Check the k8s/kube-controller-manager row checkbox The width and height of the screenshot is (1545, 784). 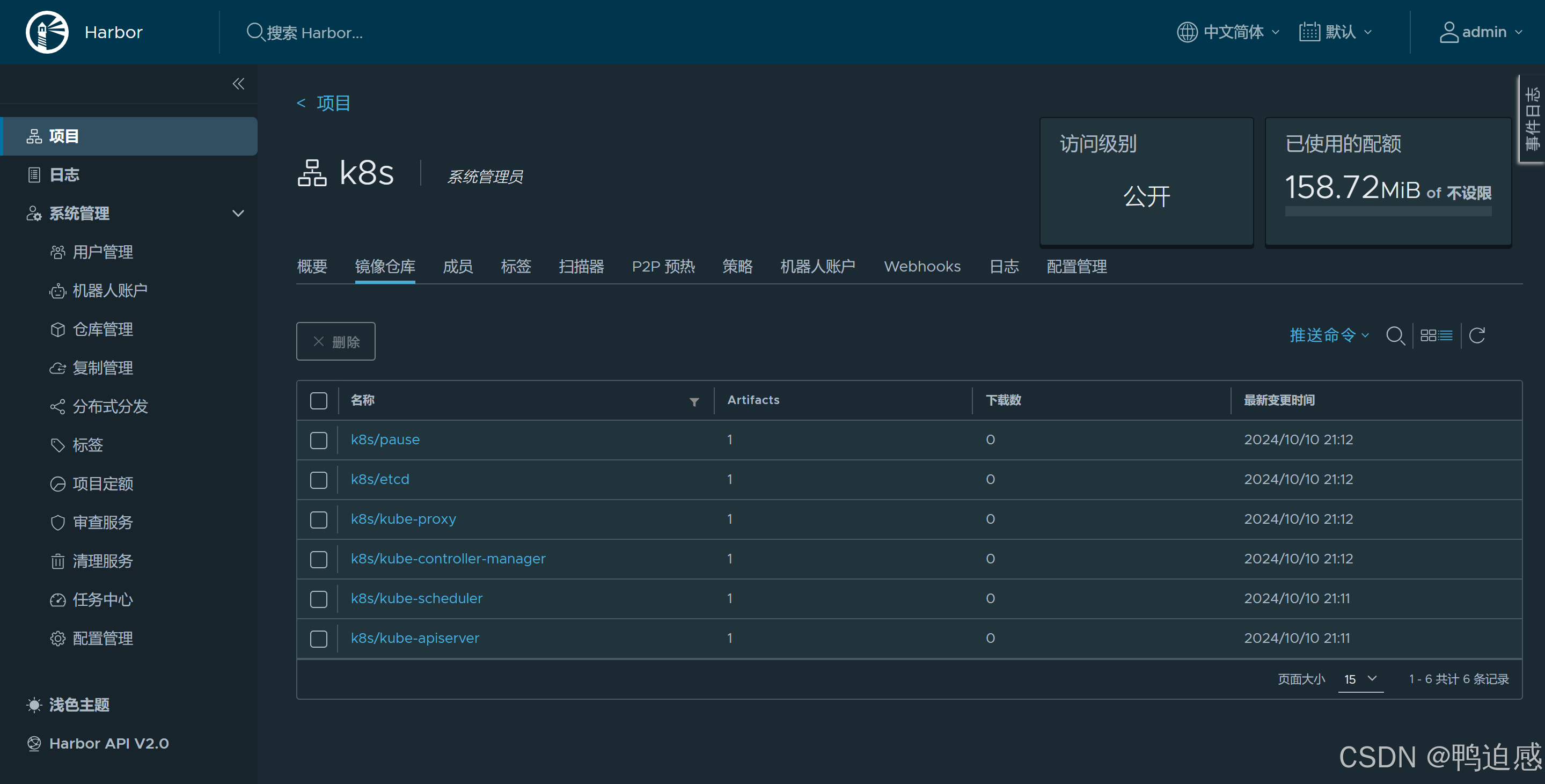(x=318, y=559)
